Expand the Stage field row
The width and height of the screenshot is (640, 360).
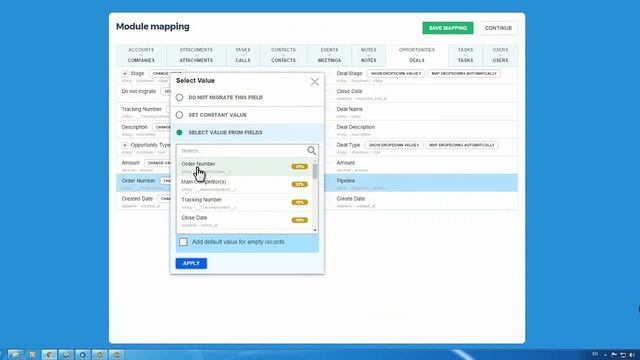pos(125,73)
